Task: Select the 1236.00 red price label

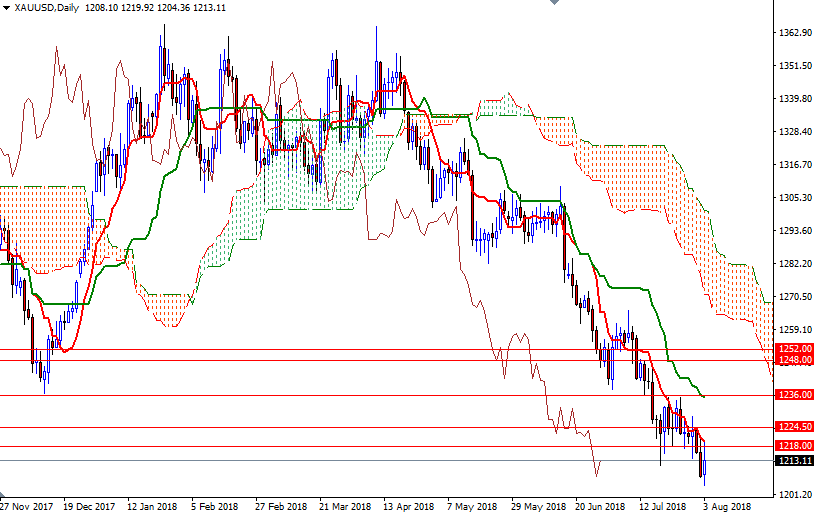Action: [x=794, y=395]
